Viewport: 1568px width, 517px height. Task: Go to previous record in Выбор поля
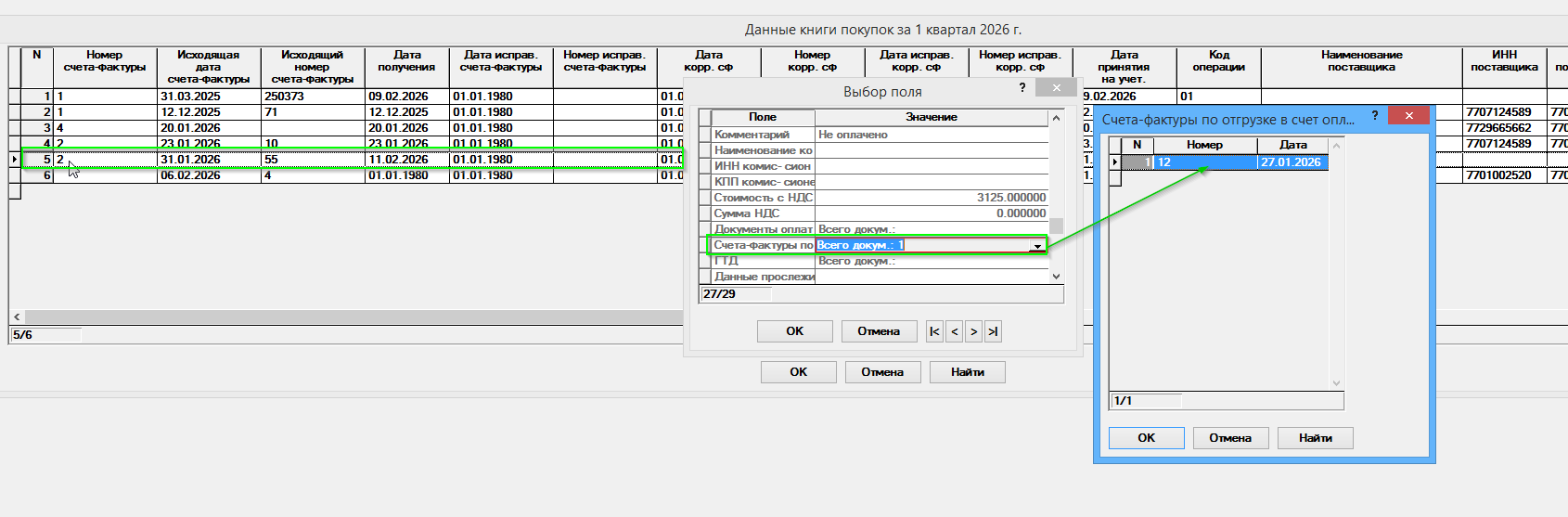coord(954,331)
